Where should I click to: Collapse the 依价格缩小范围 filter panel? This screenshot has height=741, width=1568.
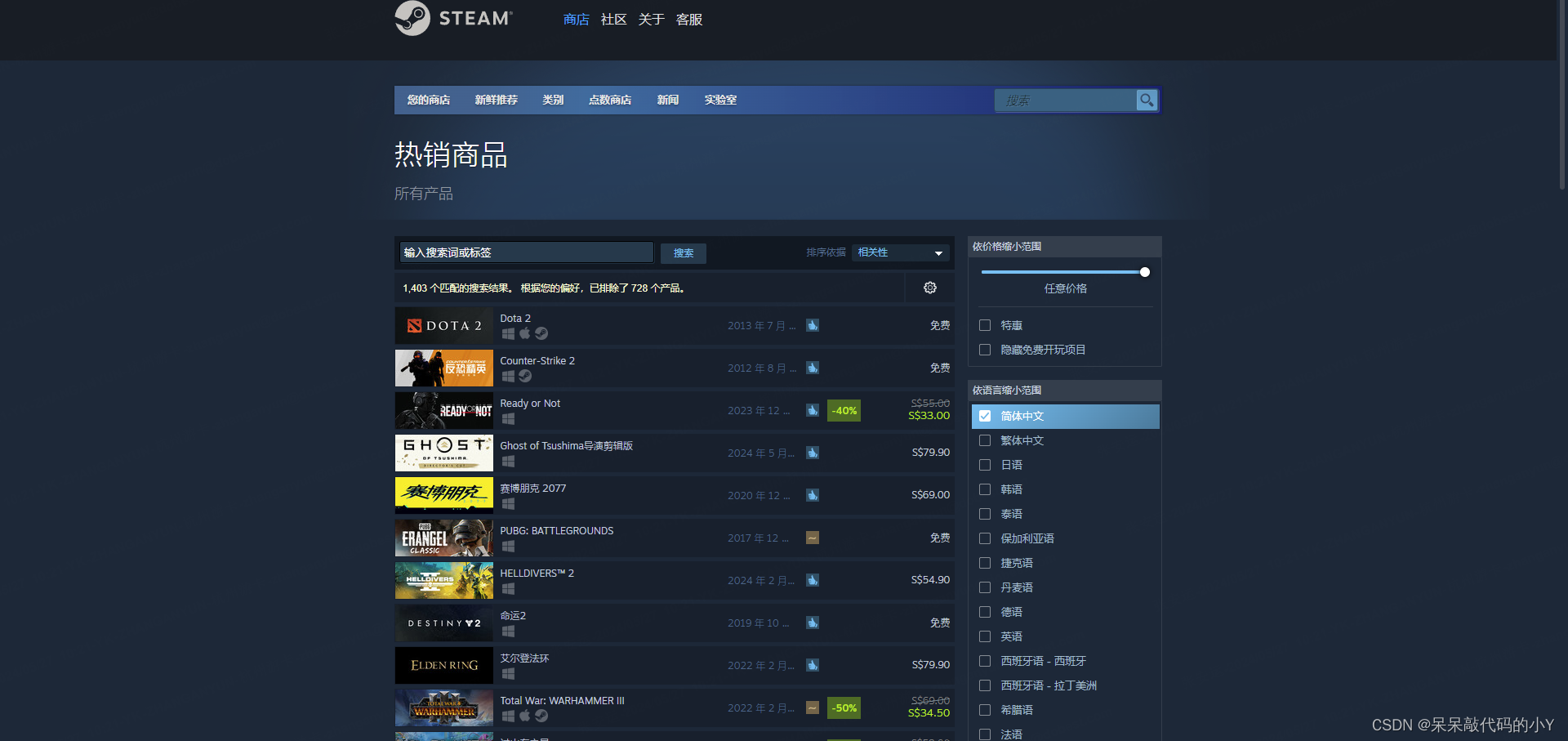1063,246
